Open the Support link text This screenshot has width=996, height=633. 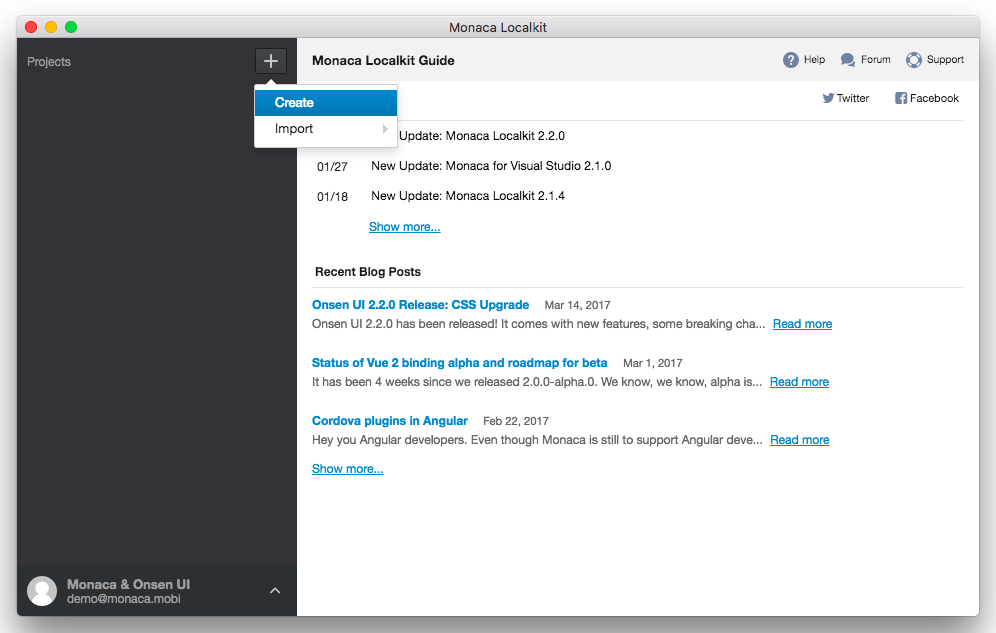tap(945, 60)
